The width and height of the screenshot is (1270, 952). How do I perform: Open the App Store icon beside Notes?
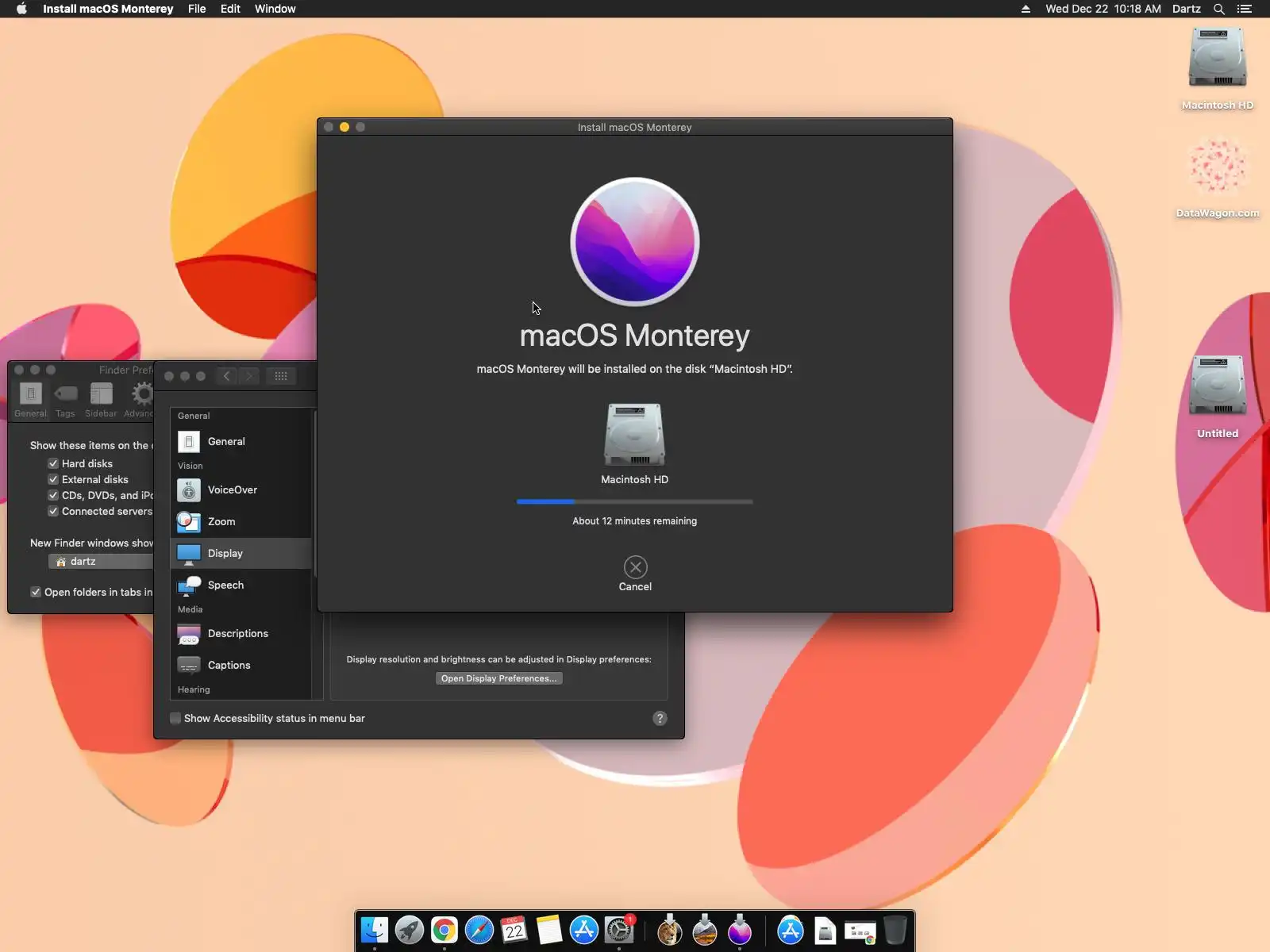pyautogui.click(x=584, y=930)
